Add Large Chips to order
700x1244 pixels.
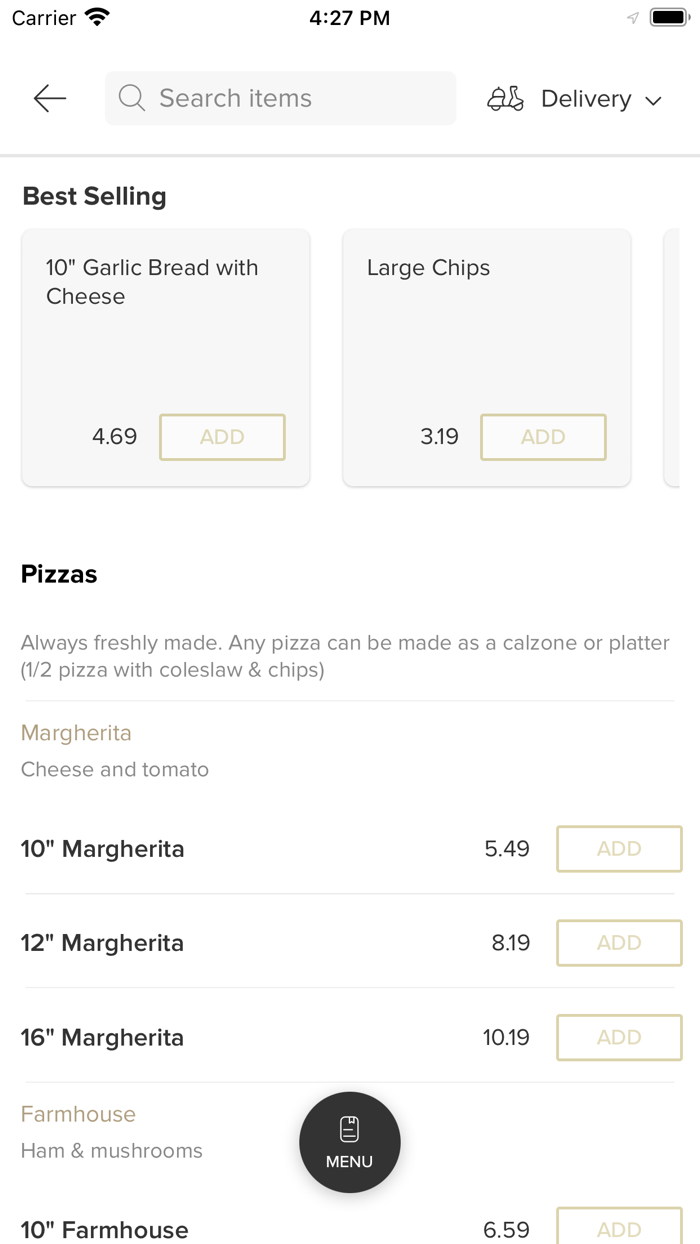[543, 437]
